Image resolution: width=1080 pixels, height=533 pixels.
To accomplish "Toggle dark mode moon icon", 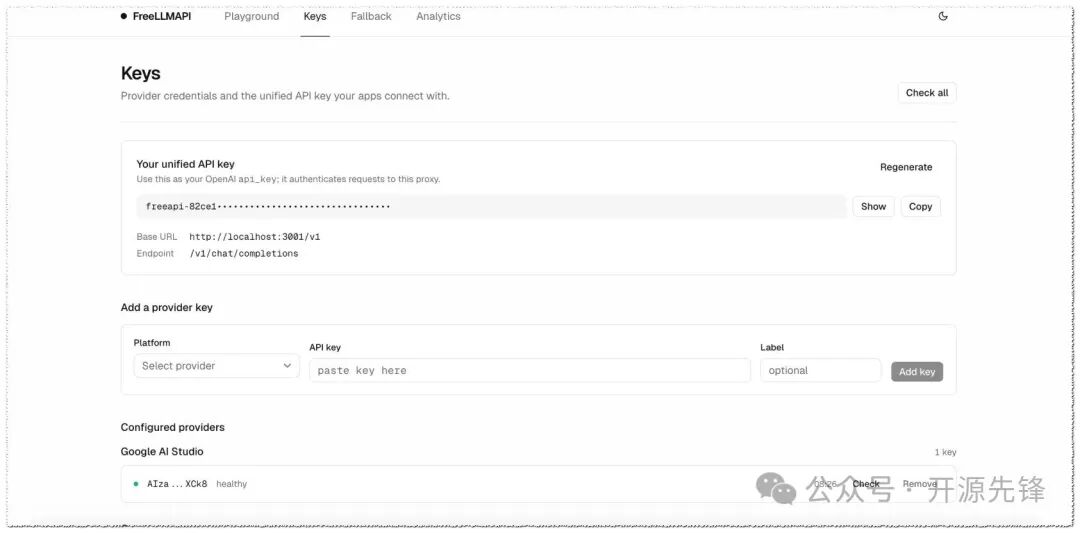I will click(943, 17).
